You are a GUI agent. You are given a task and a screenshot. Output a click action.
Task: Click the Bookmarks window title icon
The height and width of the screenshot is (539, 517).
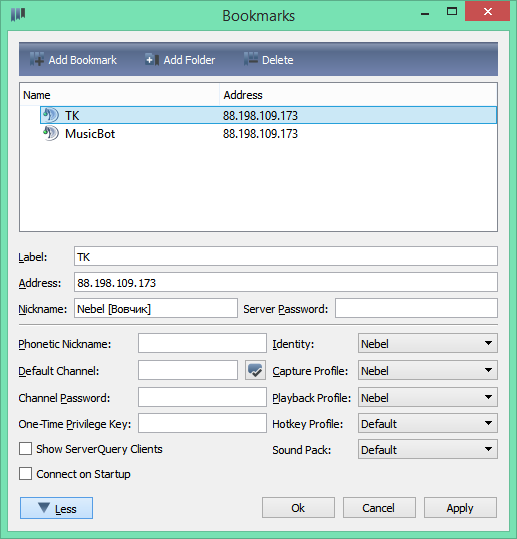tap(18, 14)
